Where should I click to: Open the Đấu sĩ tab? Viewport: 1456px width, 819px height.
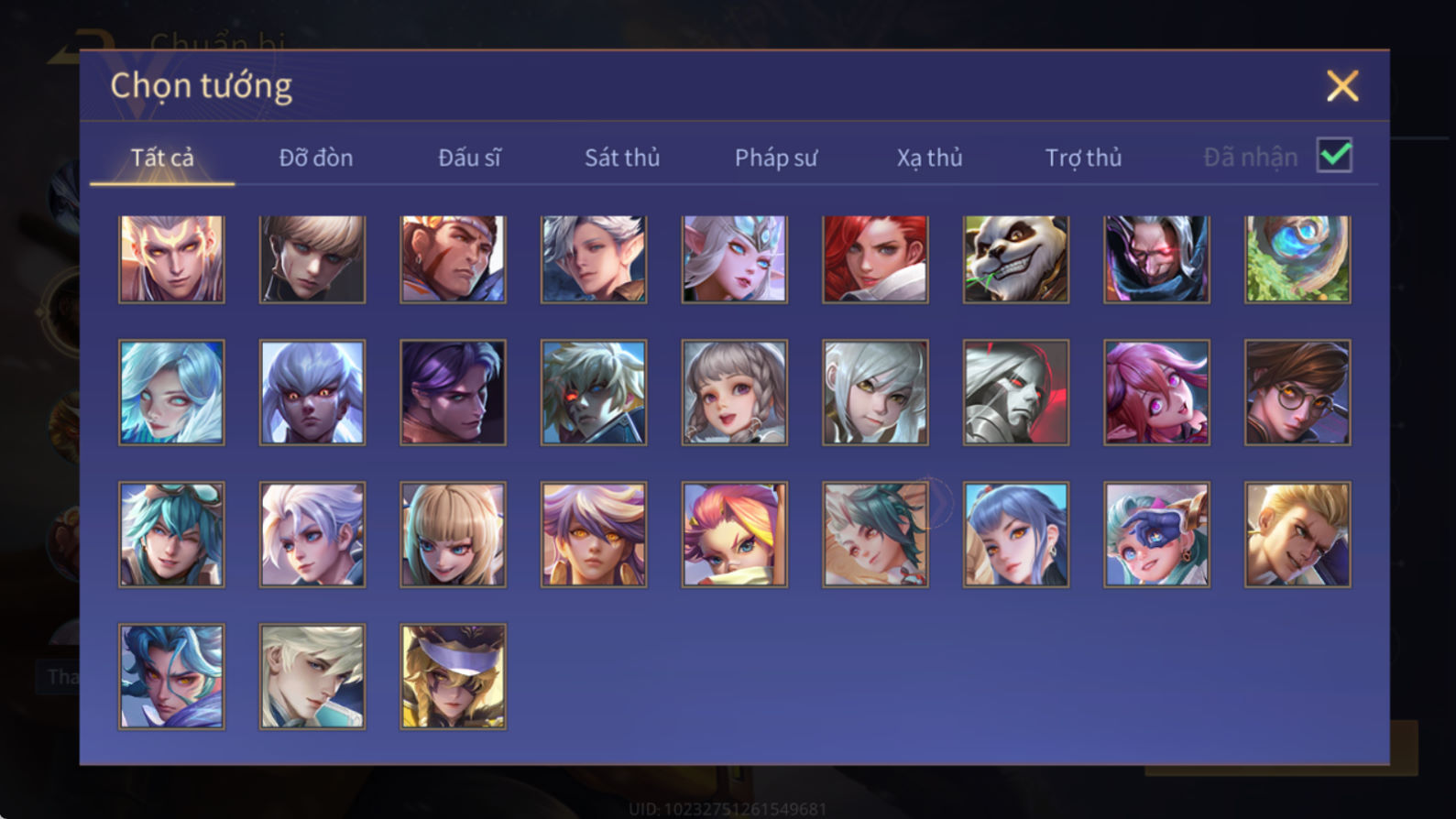coord(469,158)
